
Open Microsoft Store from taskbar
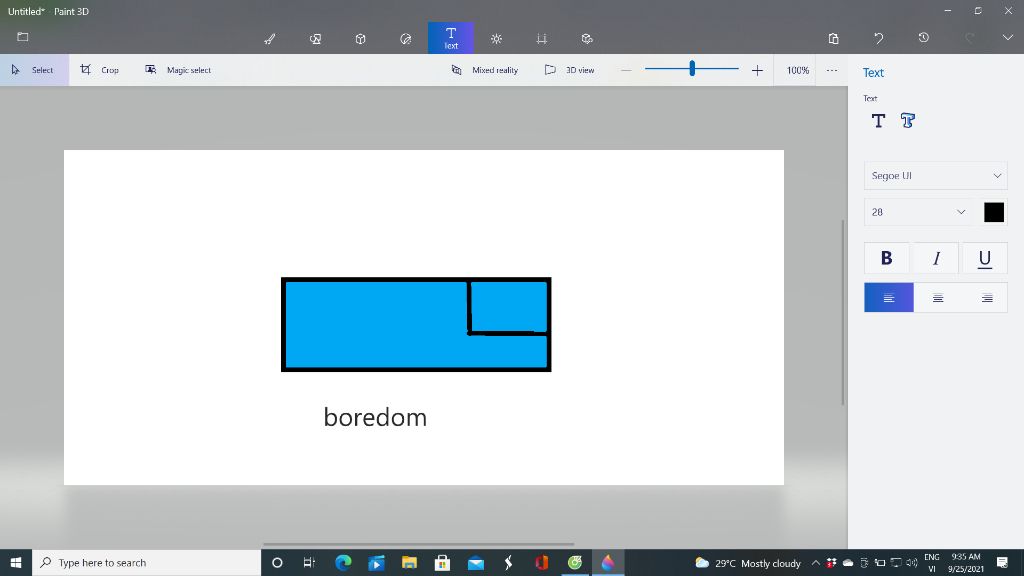coord(442,562)
